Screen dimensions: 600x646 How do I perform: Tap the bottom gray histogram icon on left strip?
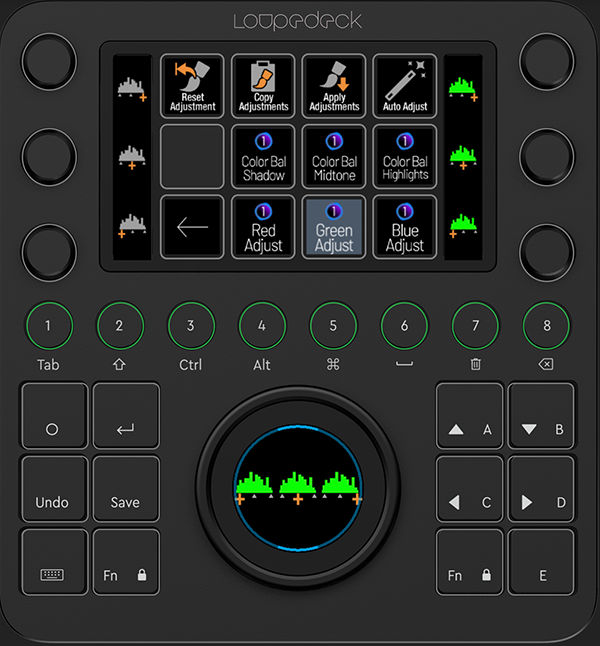coord(132,226)
